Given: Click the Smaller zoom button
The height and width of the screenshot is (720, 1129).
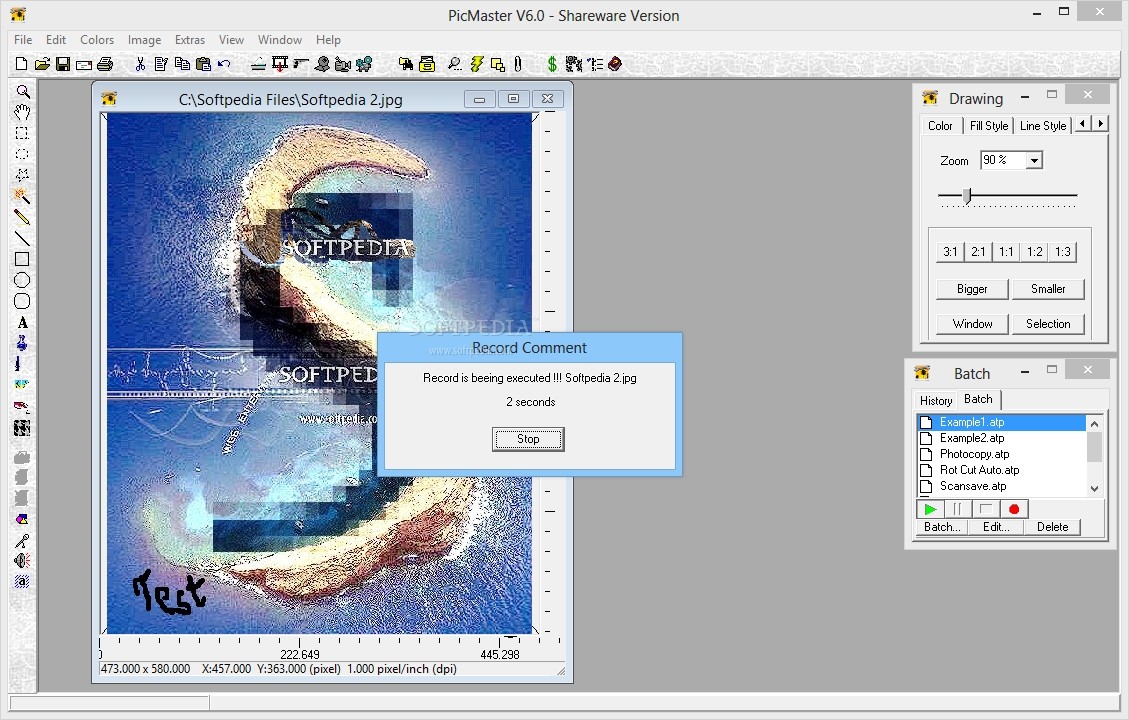Looking at the screenshot, I should (x=1048, y=289).
